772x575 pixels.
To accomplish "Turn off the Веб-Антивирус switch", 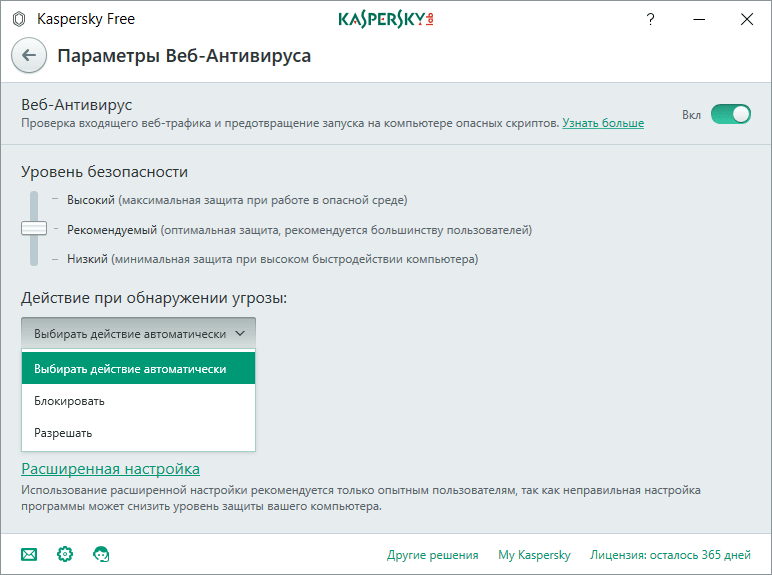I will tap(731, 114).
